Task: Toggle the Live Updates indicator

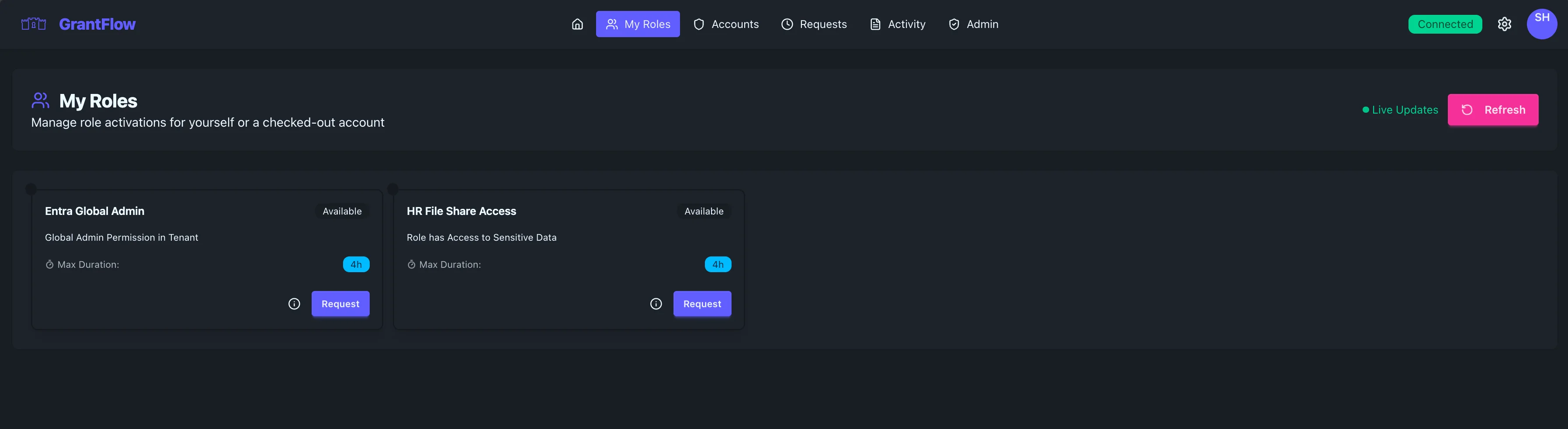Action: point(1399,110)
